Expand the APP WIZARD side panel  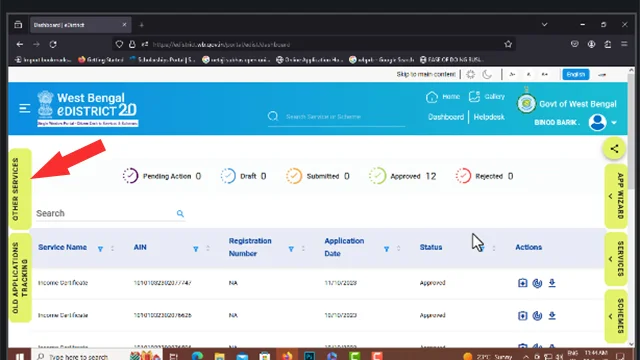[x=616, y=196]
